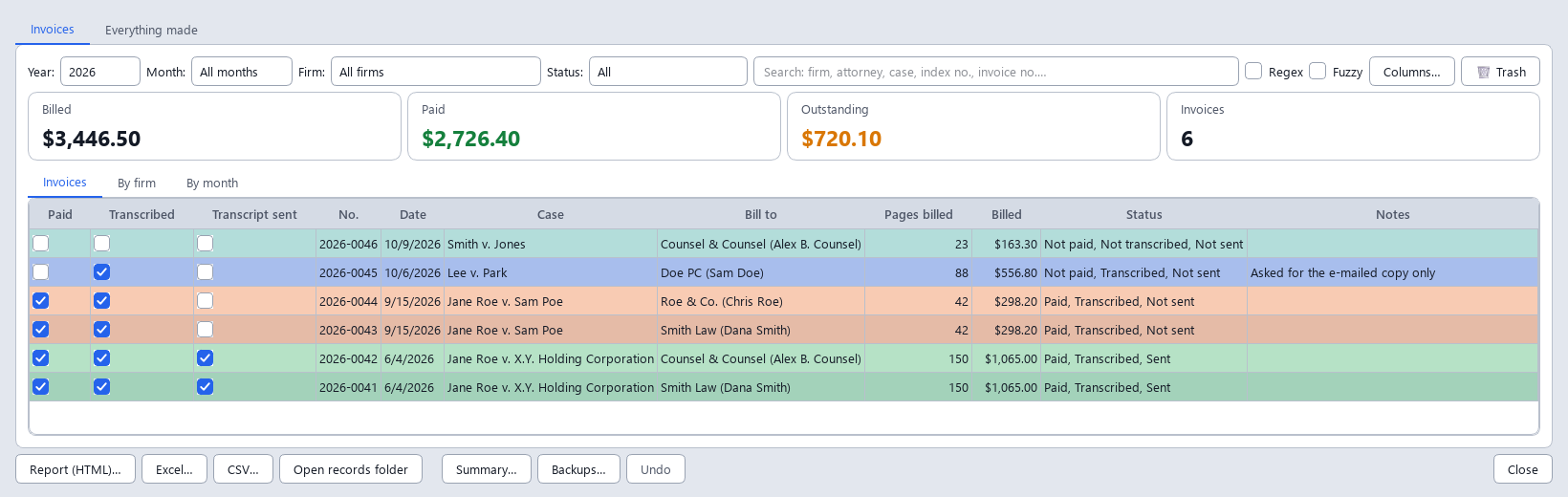The height and width of the screenshot is (497, 1568).
Task: Toggle Transcript sent checkbox for invoice 2026-0045
Action: pos(205,272)
